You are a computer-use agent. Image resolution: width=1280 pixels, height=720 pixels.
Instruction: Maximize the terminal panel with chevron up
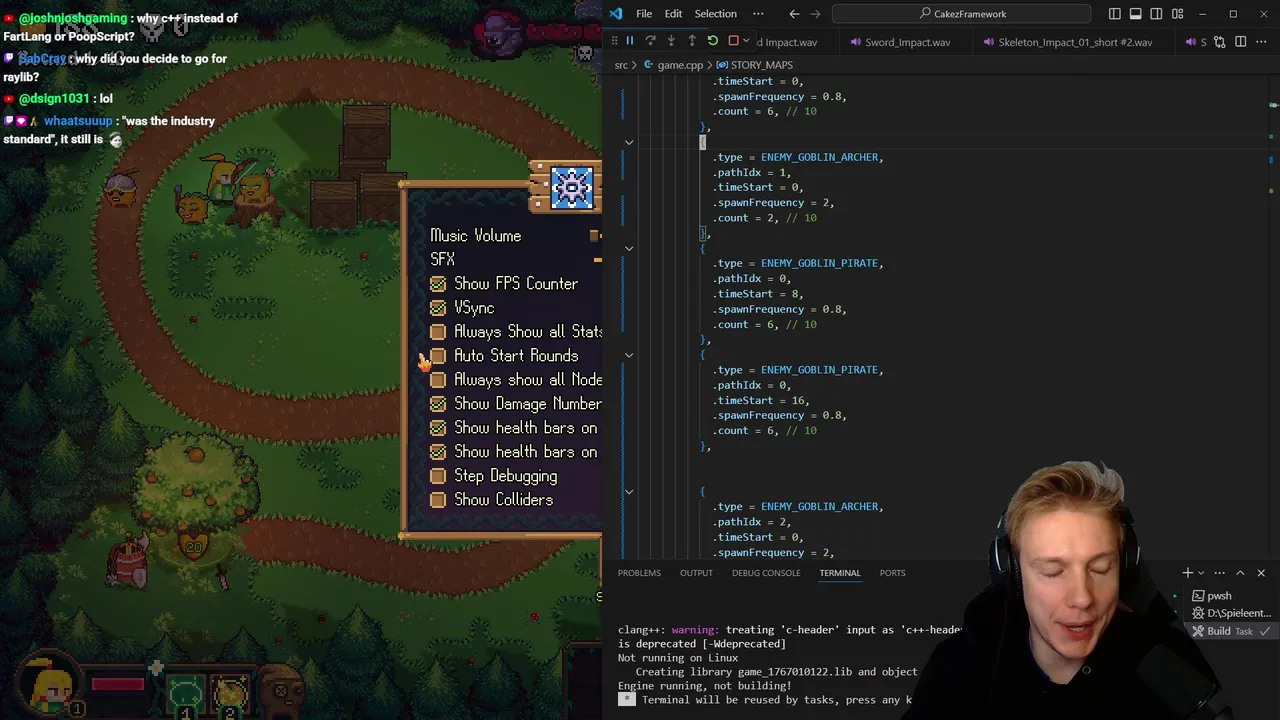1240,573
